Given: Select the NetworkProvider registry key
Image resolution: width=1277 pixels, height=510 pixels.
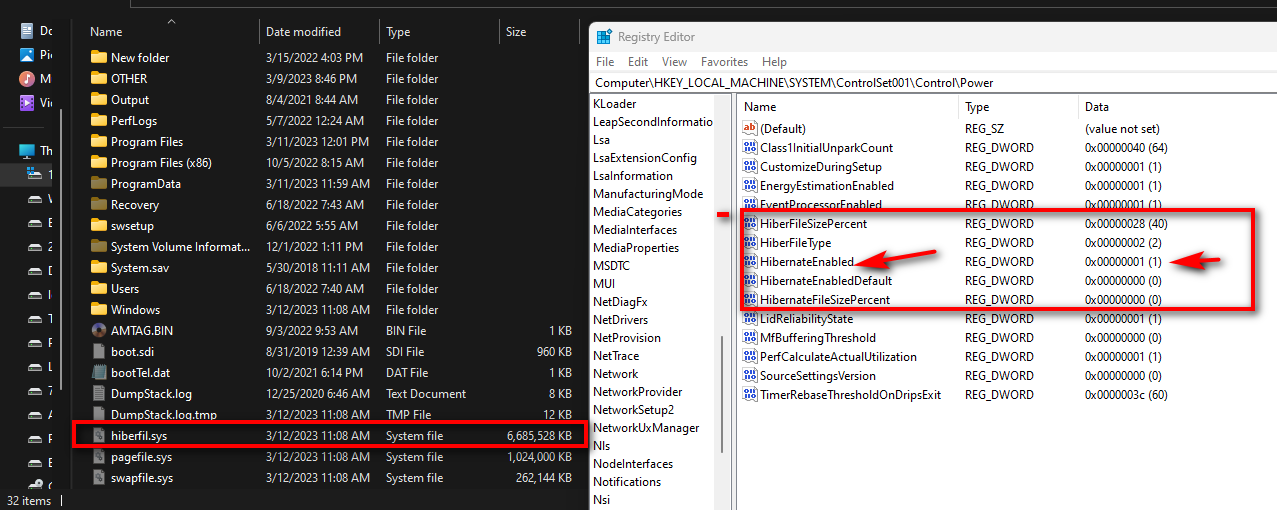Looking at the screenshot, I should (x=637, y=391).
